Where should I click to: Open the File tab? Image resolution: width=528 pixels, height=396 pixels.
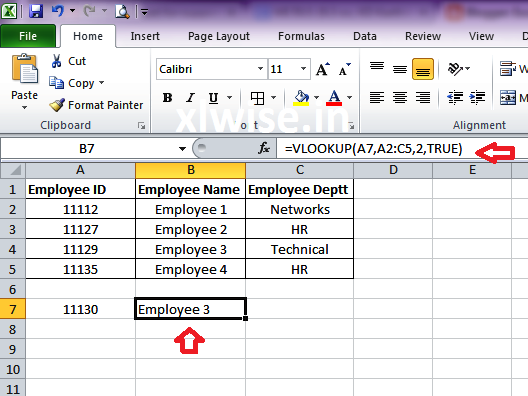pyautogui.click(x=28, y=36)
